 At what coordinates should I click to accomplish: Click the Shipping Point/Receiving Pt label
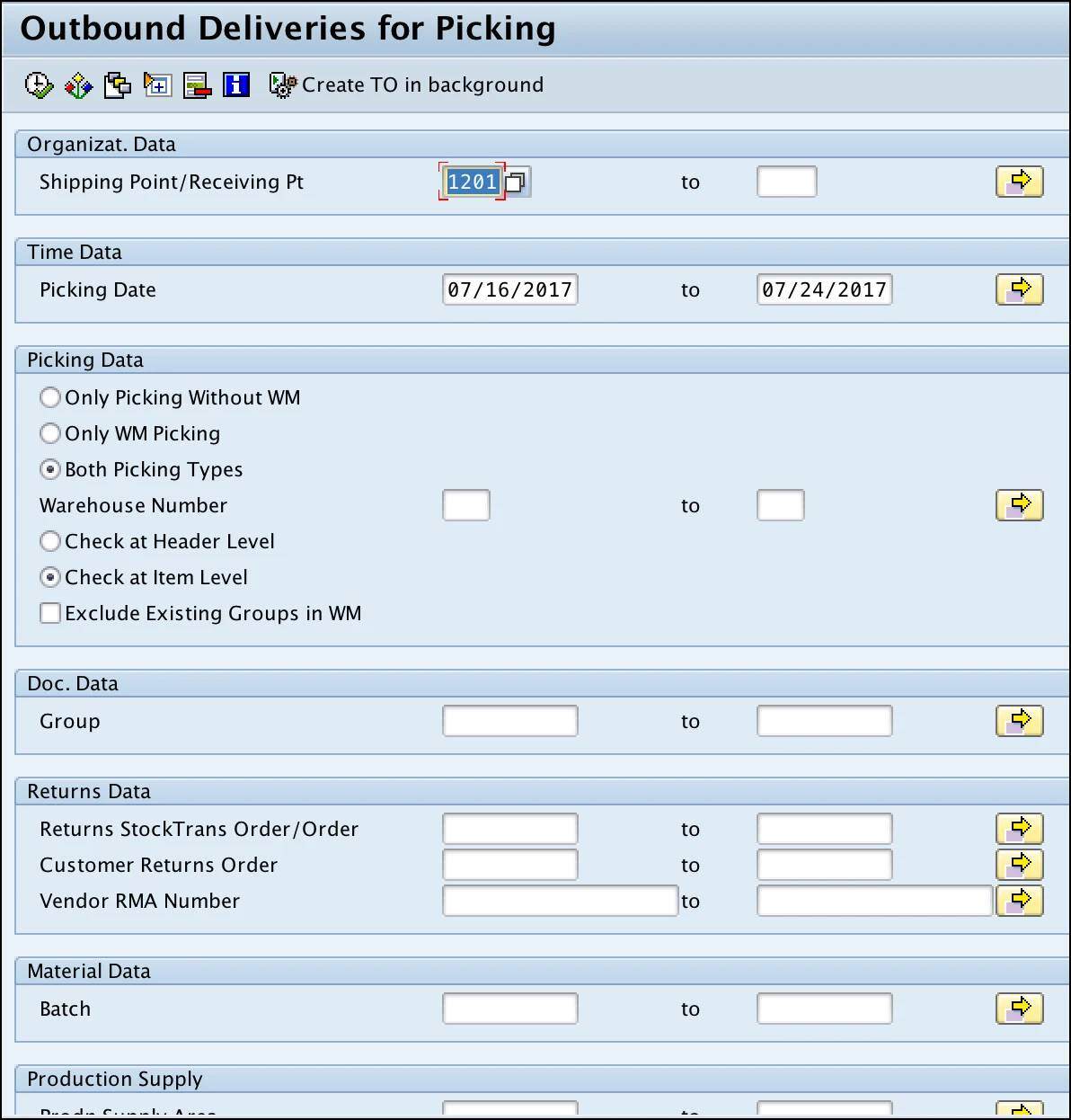point(172,182)
